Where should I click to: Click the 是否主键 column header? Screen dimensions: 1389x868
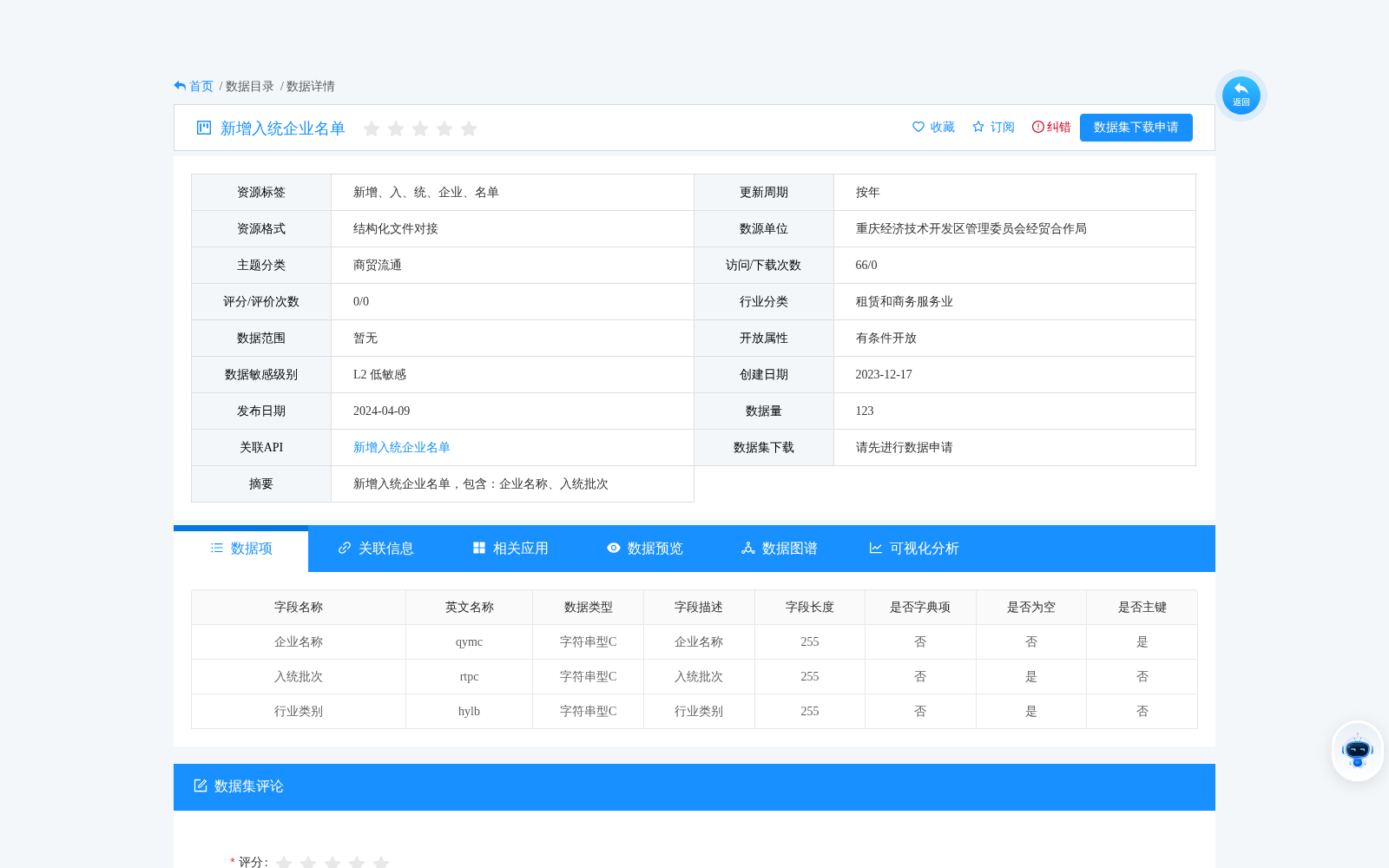point(1142,608)
